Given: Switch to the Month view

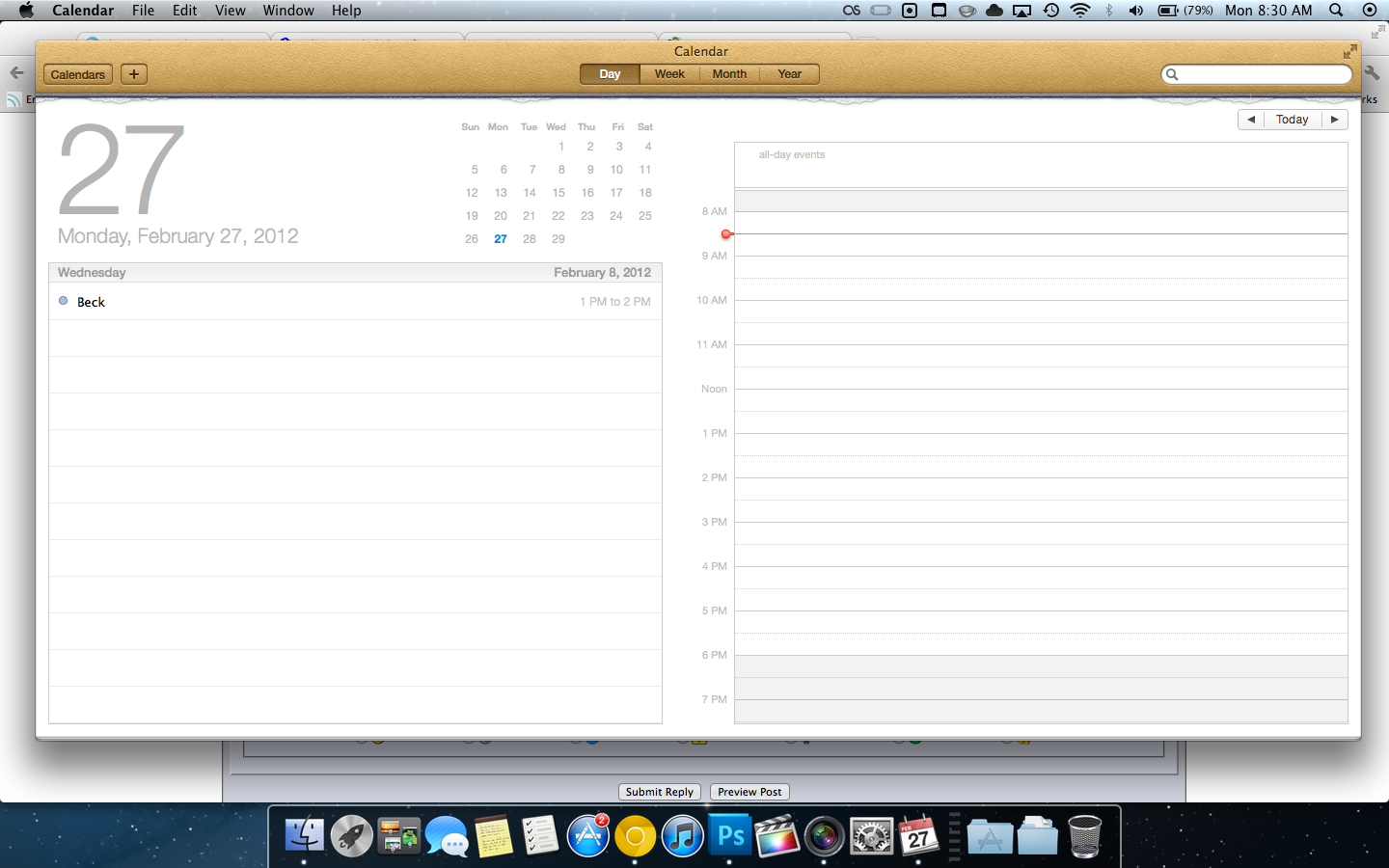Looking at the screenshot, I should 729,73.
